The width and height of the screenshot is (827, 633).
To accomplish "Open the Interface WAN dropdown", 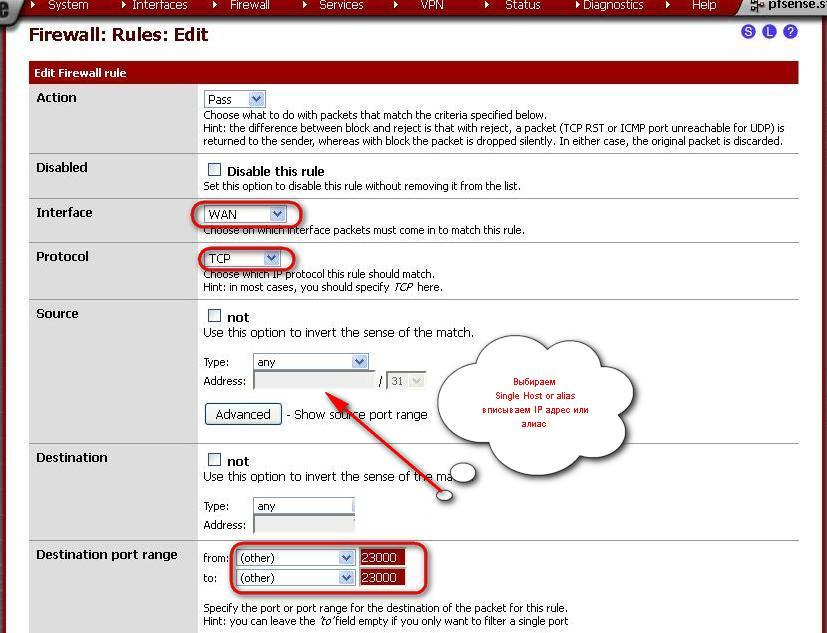I will (246, 214).
